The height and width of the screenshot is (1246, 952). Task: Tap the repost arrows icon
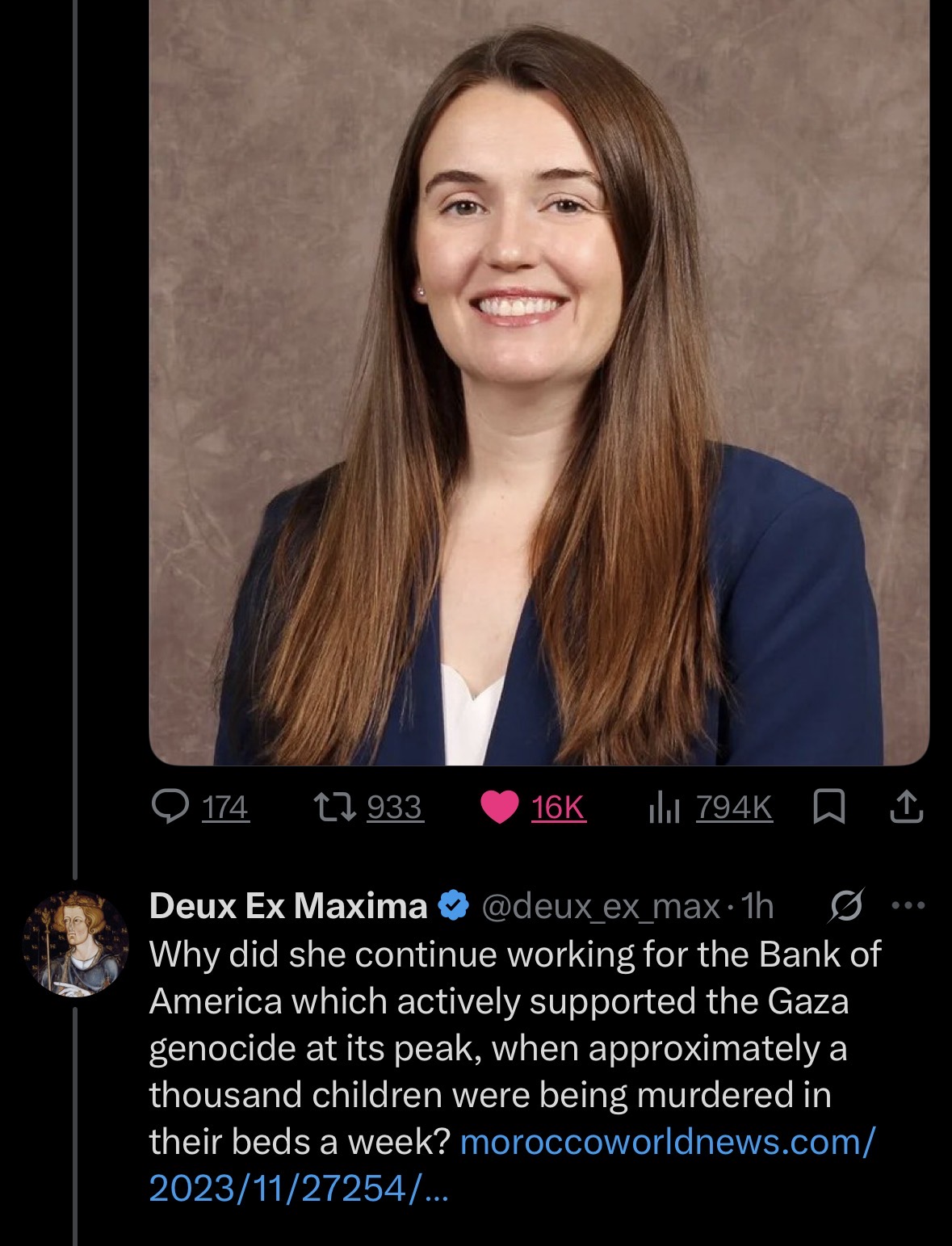tap(335, 807)
